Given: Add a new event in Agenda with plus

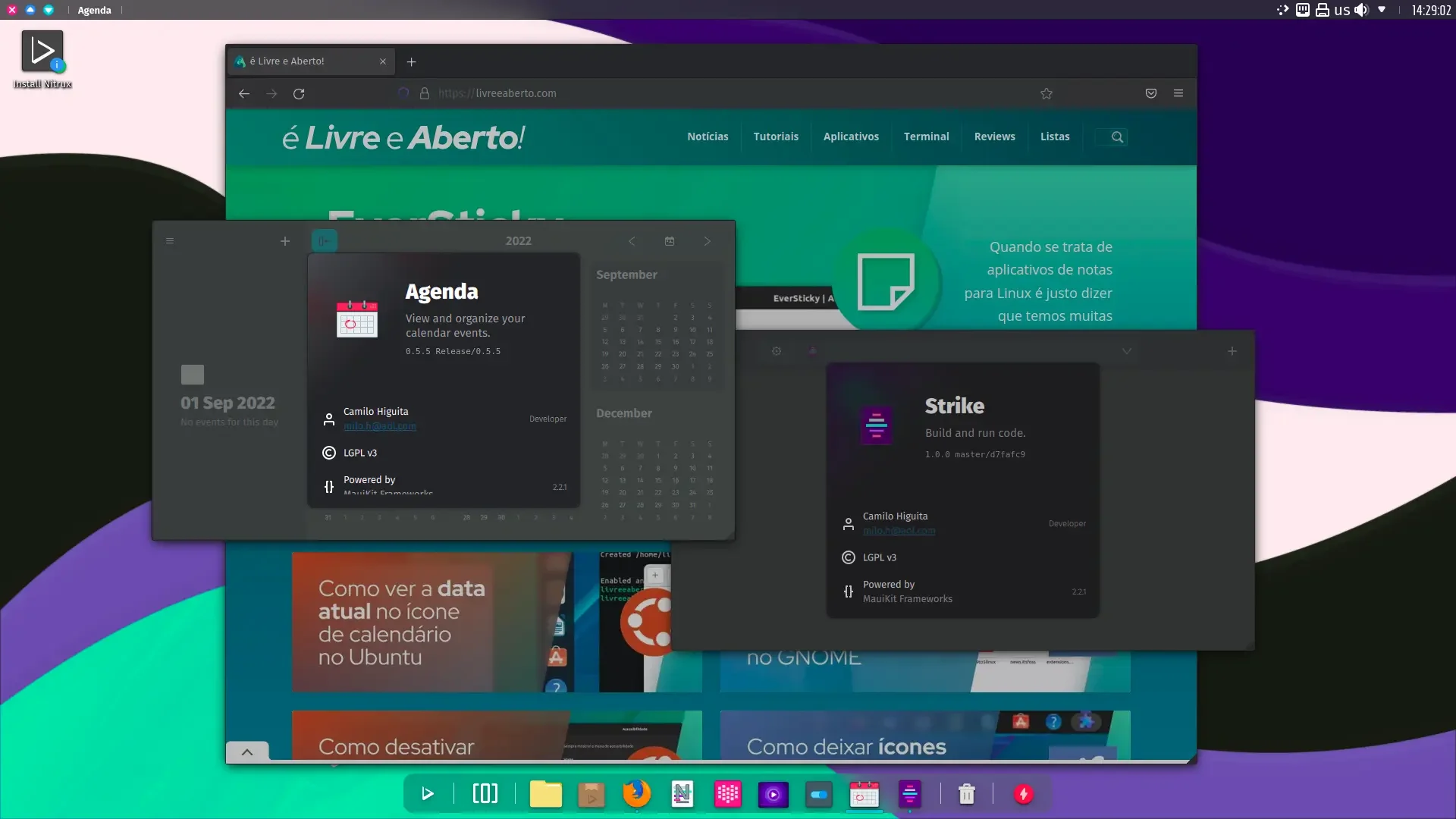Looking at the screenshot, I should 285,241.
